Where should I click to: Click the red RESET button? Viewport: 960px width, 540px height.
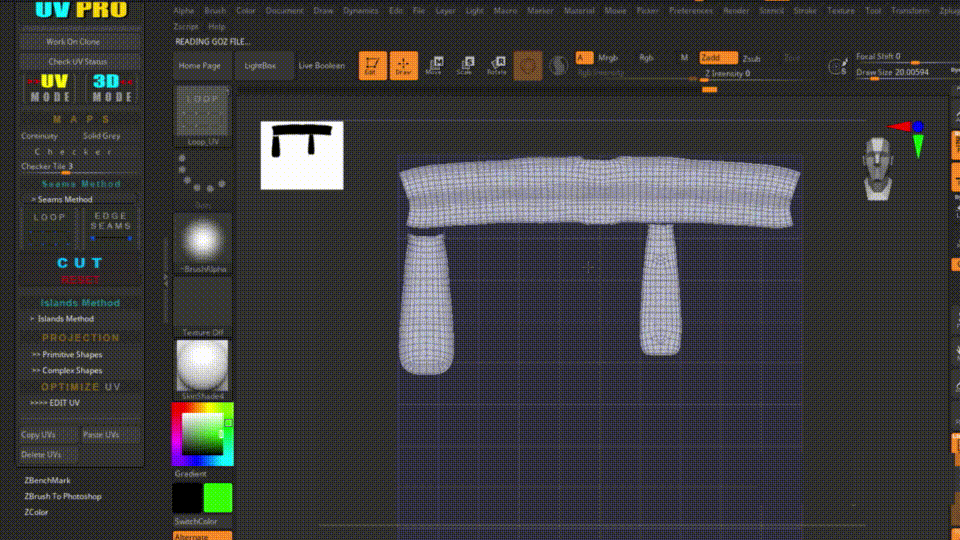pos(80,280)
